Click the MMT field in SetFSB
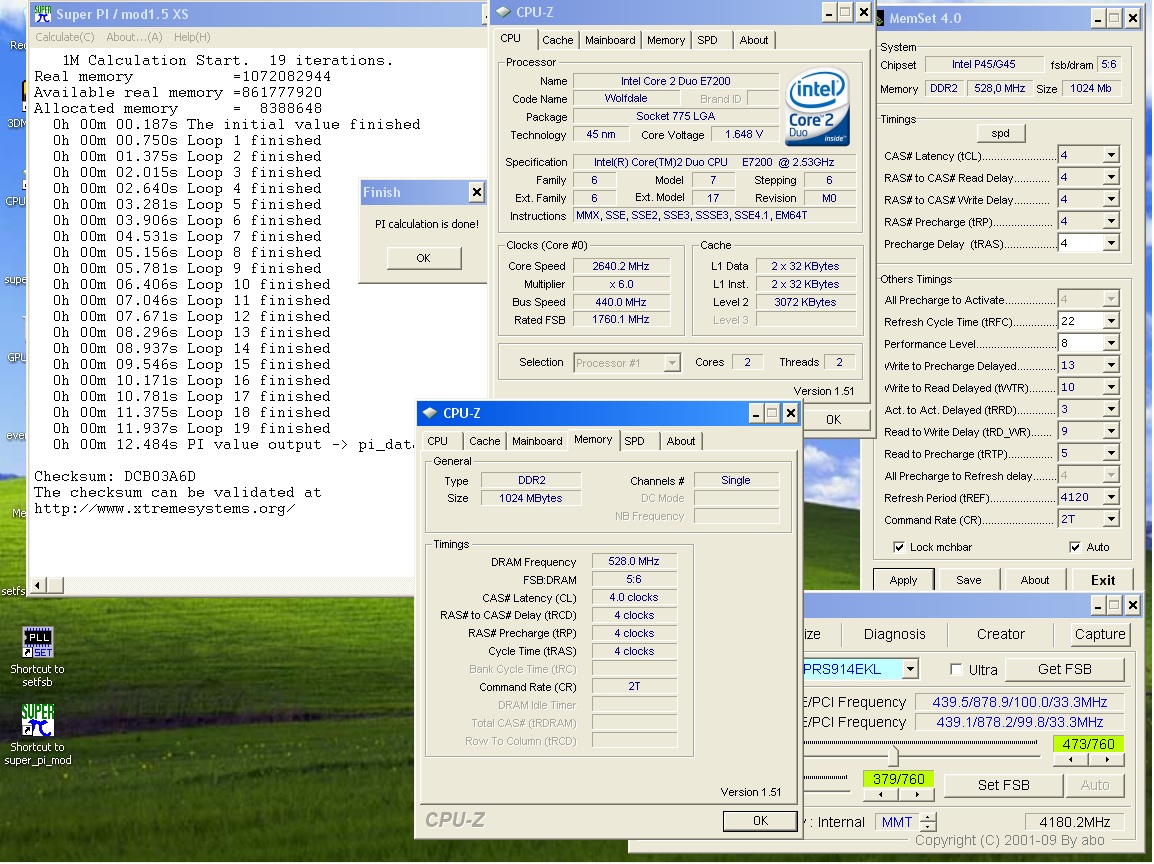The height and width of the screenshot is (864, 1154). pos(897,822)
